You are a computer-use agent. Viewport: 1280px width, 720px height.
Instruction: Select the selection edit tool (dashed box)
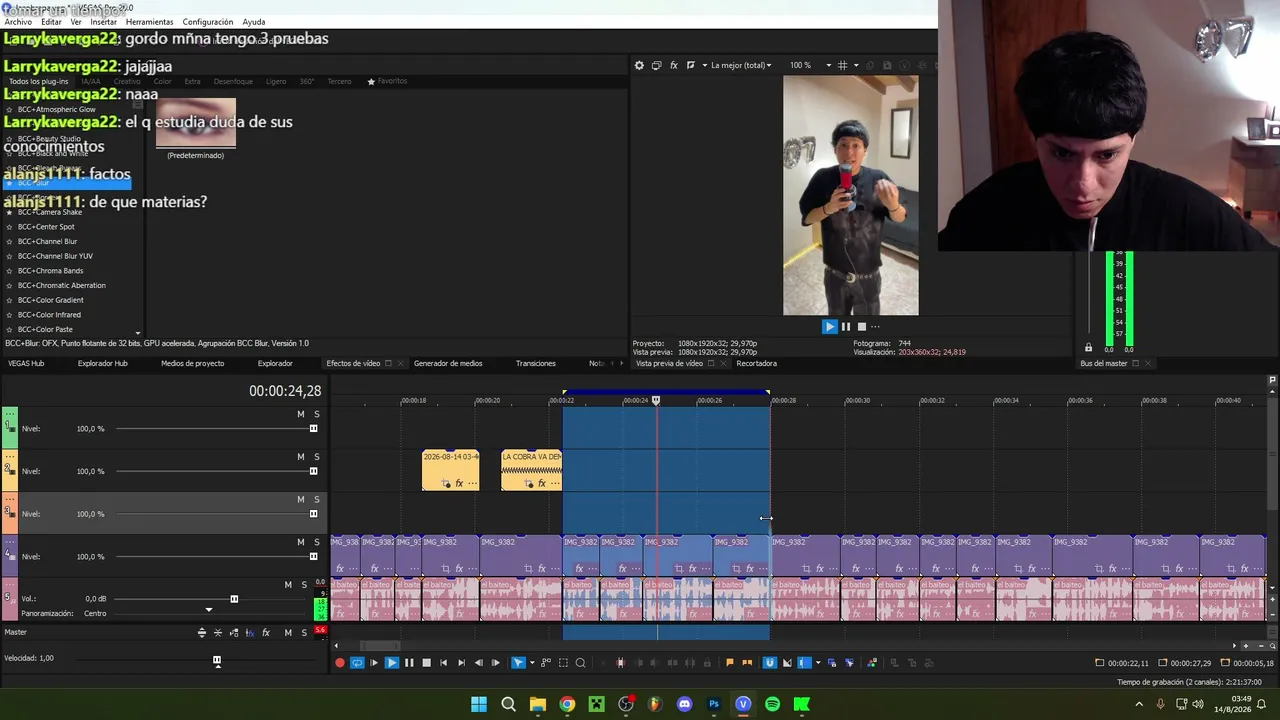pos(563,662)
